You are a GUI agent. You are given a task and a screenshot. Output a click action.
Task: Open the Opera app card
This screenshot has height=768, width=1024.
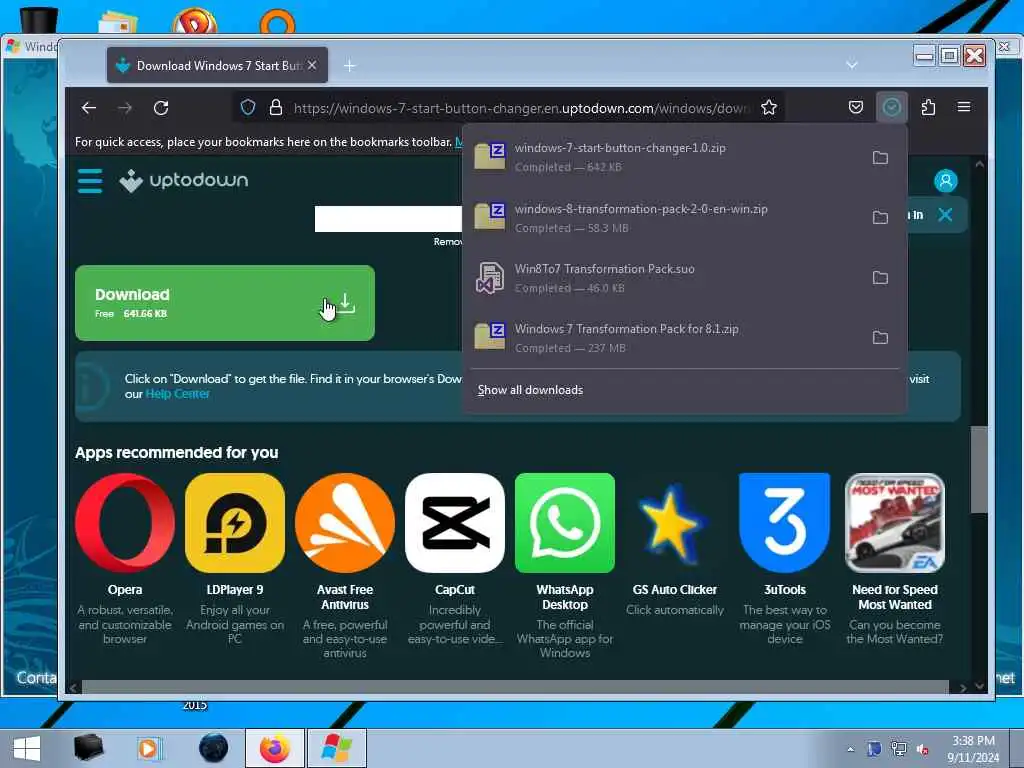pos(125,559)
